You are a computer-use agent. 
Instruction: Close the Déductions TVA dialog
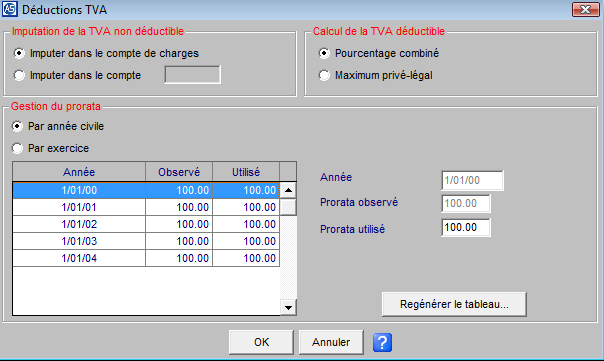tap(585, 9)
